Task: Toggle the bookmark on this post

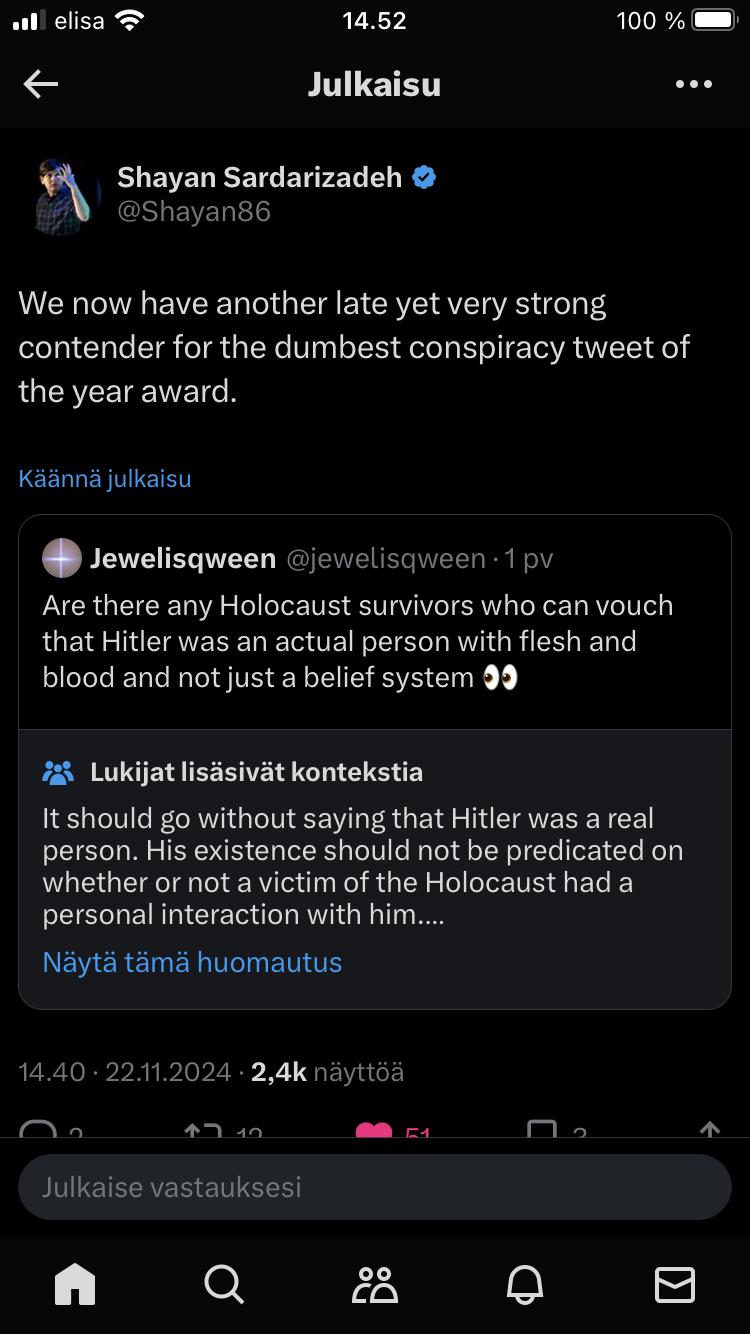Action: click(542, 1130)
